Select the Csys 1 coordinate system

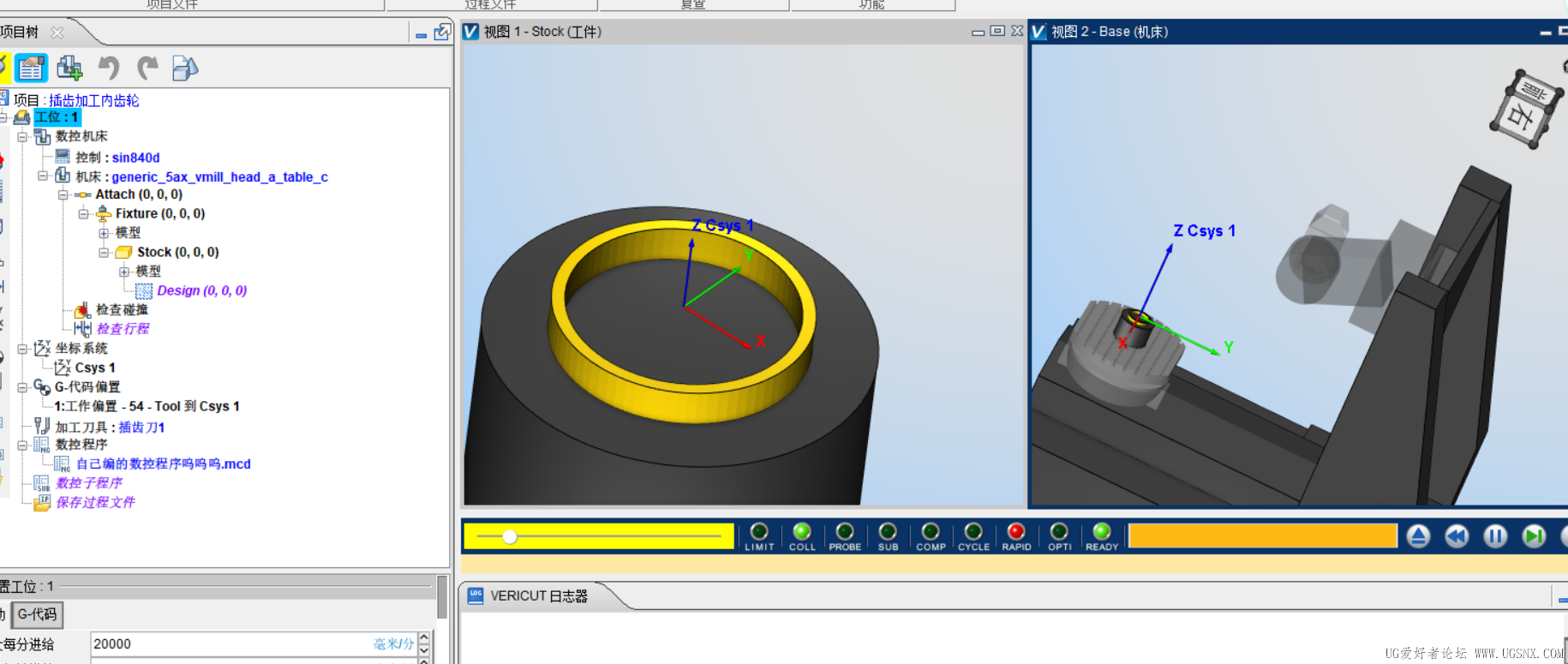coord(95,368)
